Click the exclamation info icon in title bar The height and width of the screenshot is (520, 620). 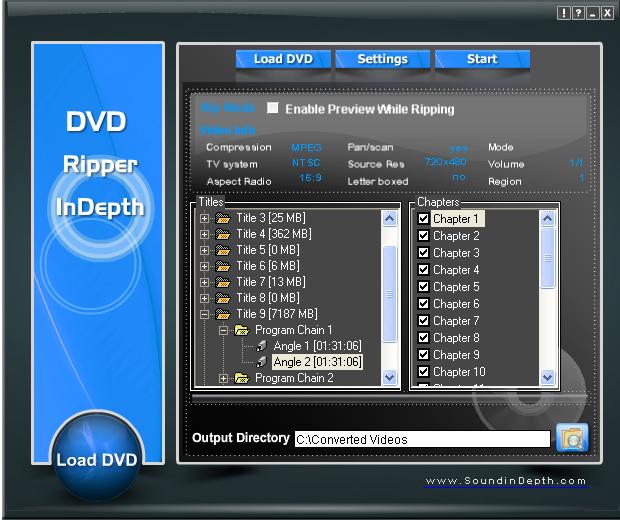click(x=563, y=13)
